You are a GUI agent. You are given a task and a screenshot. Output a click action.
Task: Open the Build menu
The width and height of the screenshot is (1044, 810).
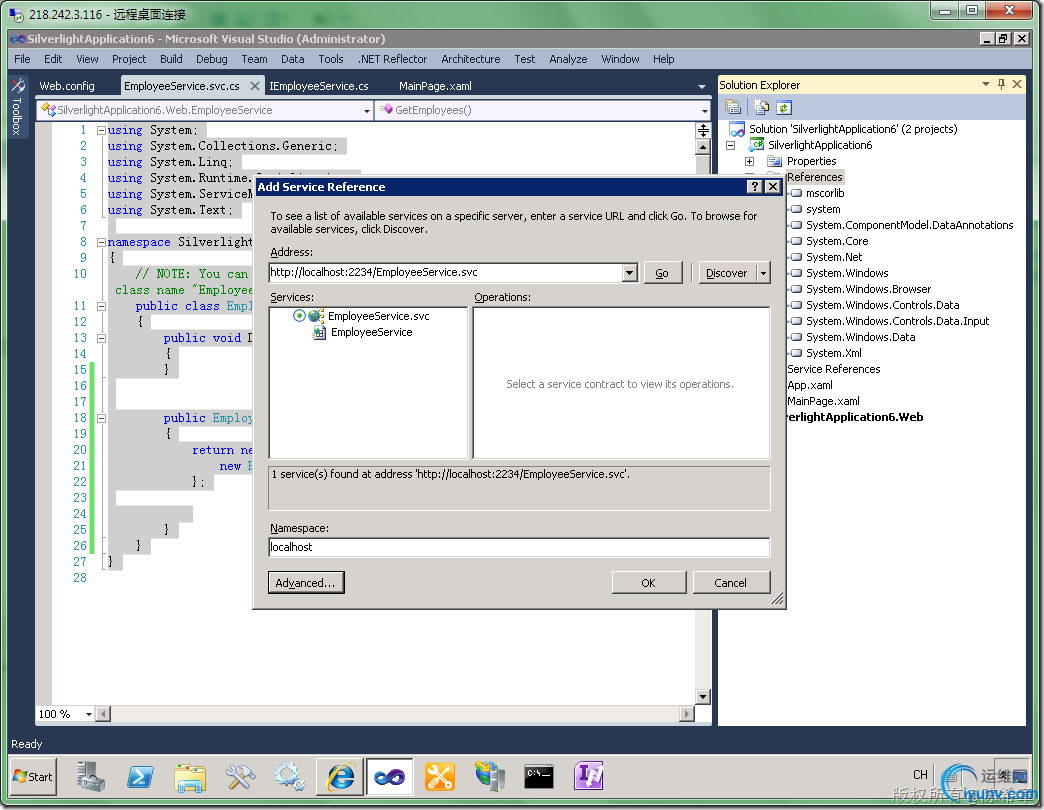(x=171, y=59)
